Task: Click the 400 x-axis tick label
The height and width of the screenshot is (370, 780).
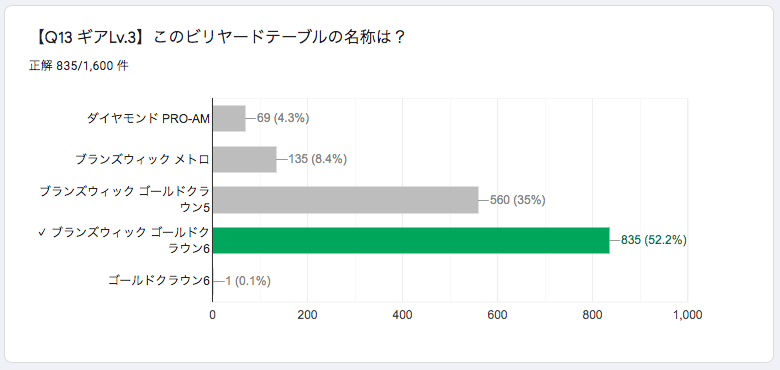Action: [402, 315]
